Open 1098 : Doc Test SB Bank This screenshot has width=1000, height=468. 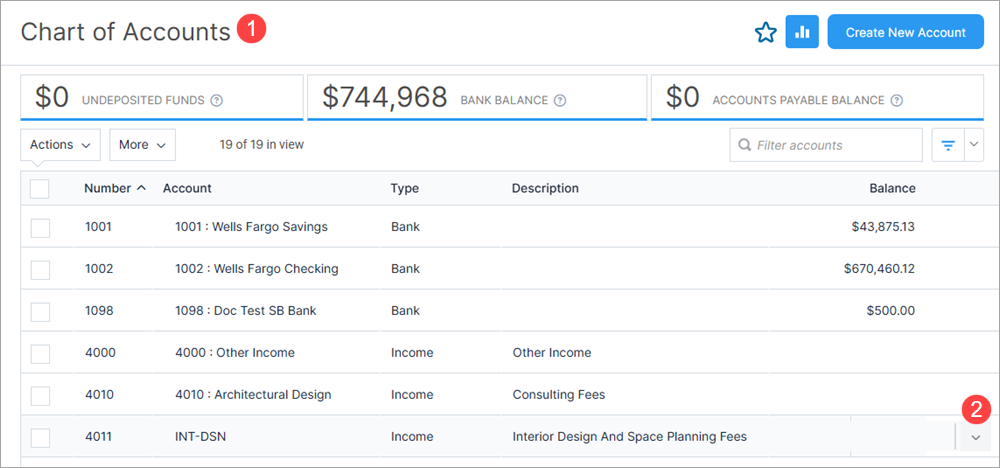click(246, 311)
